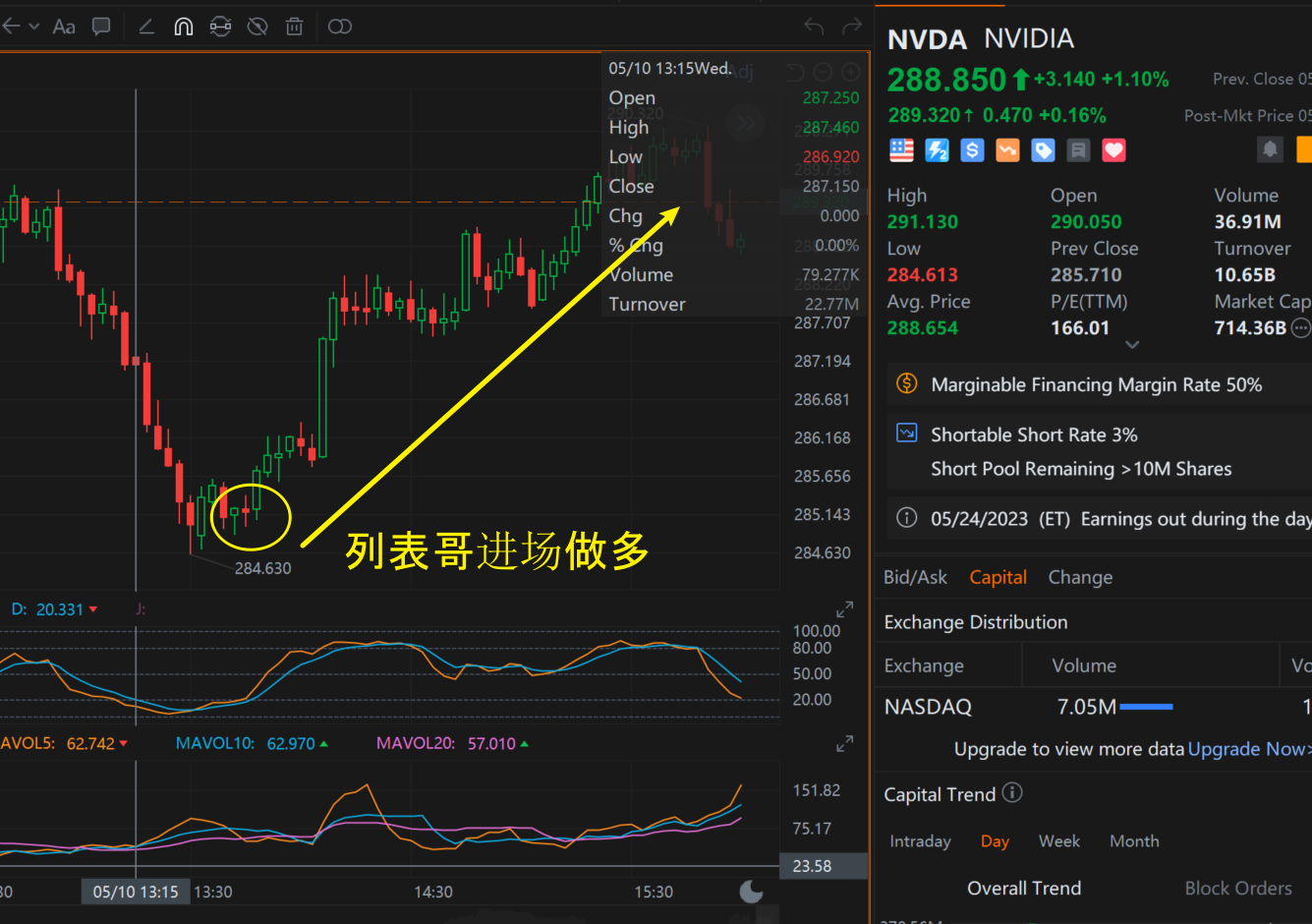Select Day capital trend period
1312x924 pixels.
[x=995, y=841]
